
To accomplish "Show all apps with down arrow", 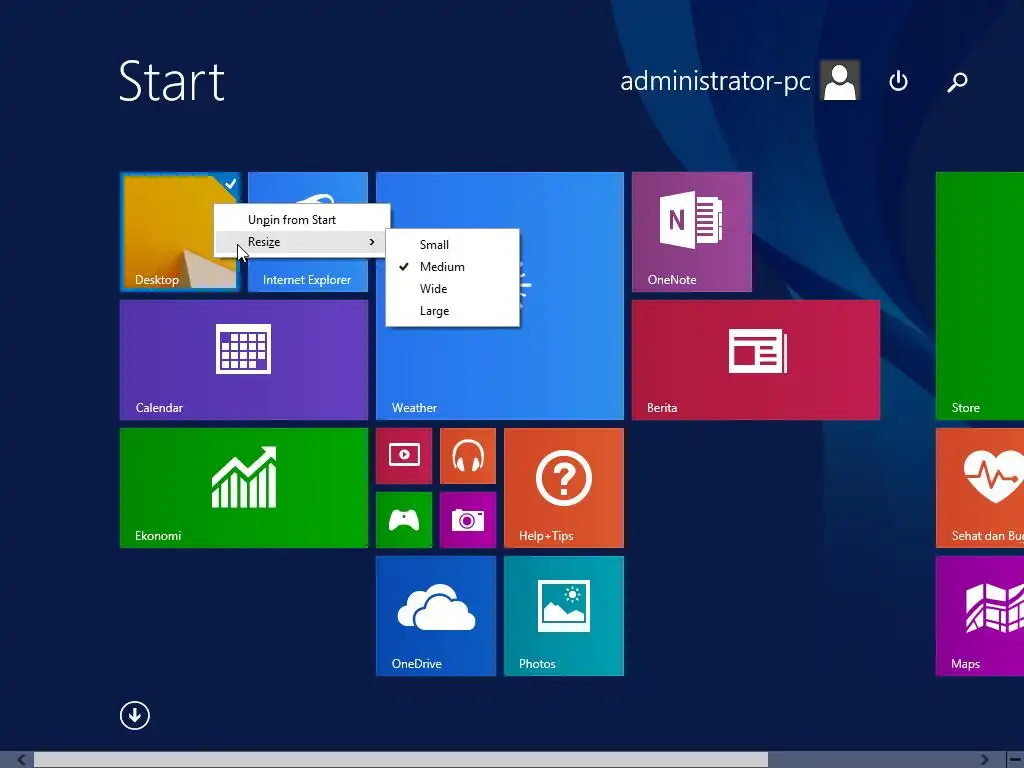I will tap(135, 715).
